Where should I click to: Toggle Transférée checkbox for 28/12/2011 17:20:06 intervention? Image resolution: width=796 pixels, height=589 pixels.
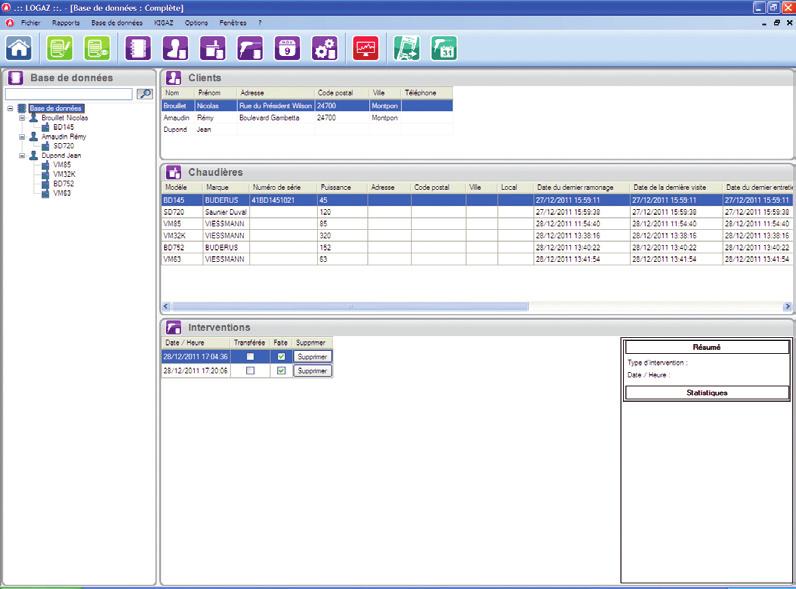pyautogui.click(x=250, y=371)
